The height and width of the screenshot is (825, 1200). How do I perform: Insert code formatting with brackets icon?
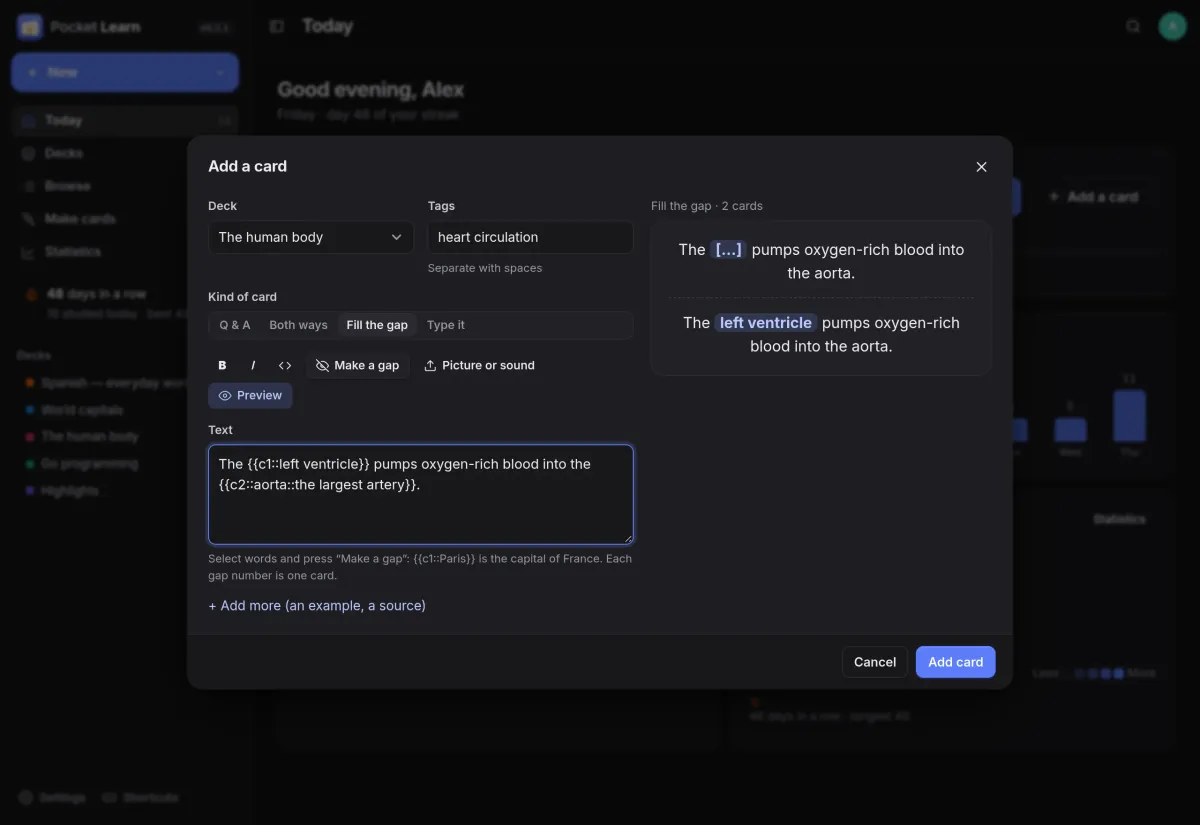point(285,366)
